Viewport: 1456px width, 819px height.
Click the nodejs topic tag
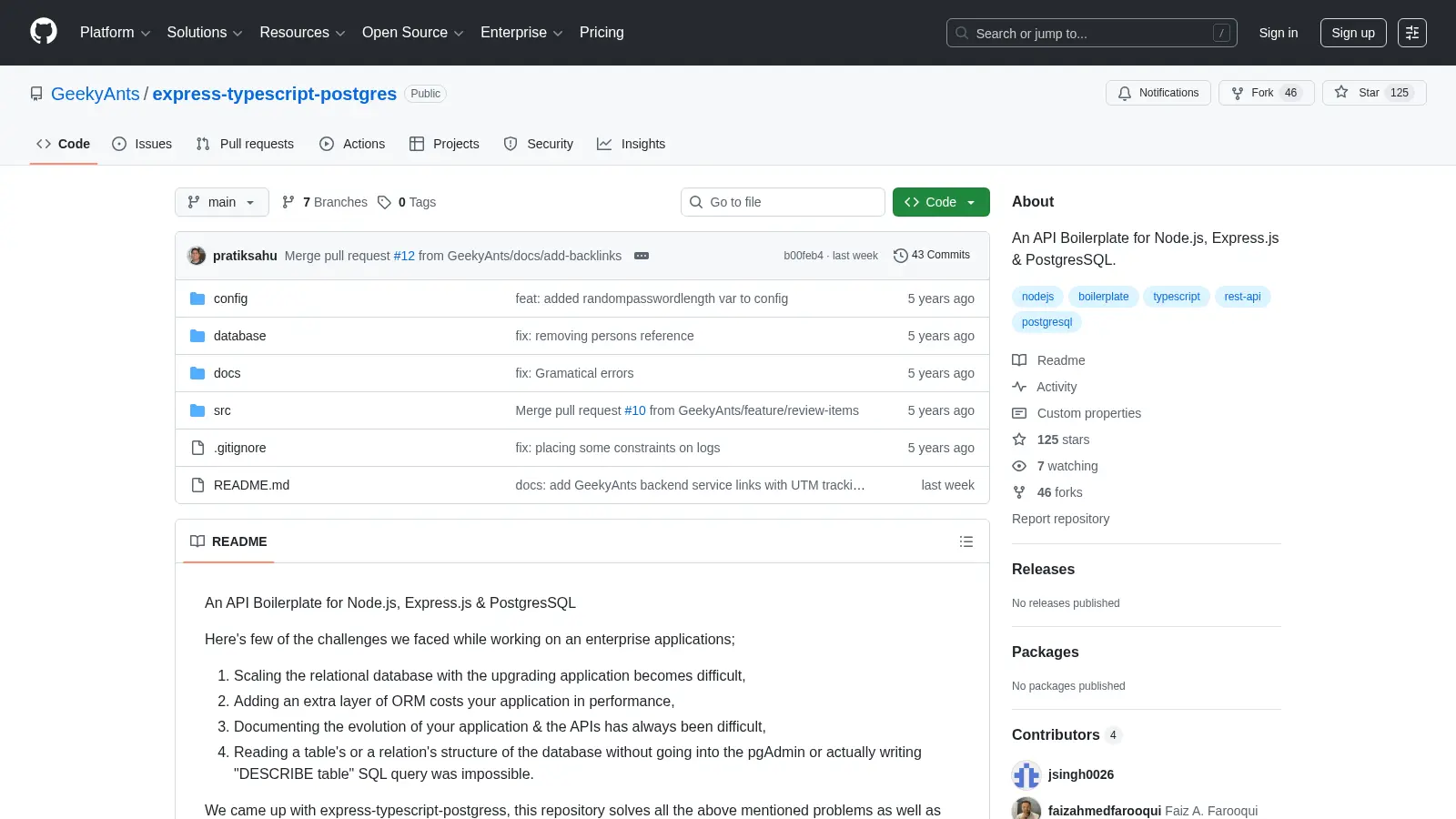point(1037,297)
